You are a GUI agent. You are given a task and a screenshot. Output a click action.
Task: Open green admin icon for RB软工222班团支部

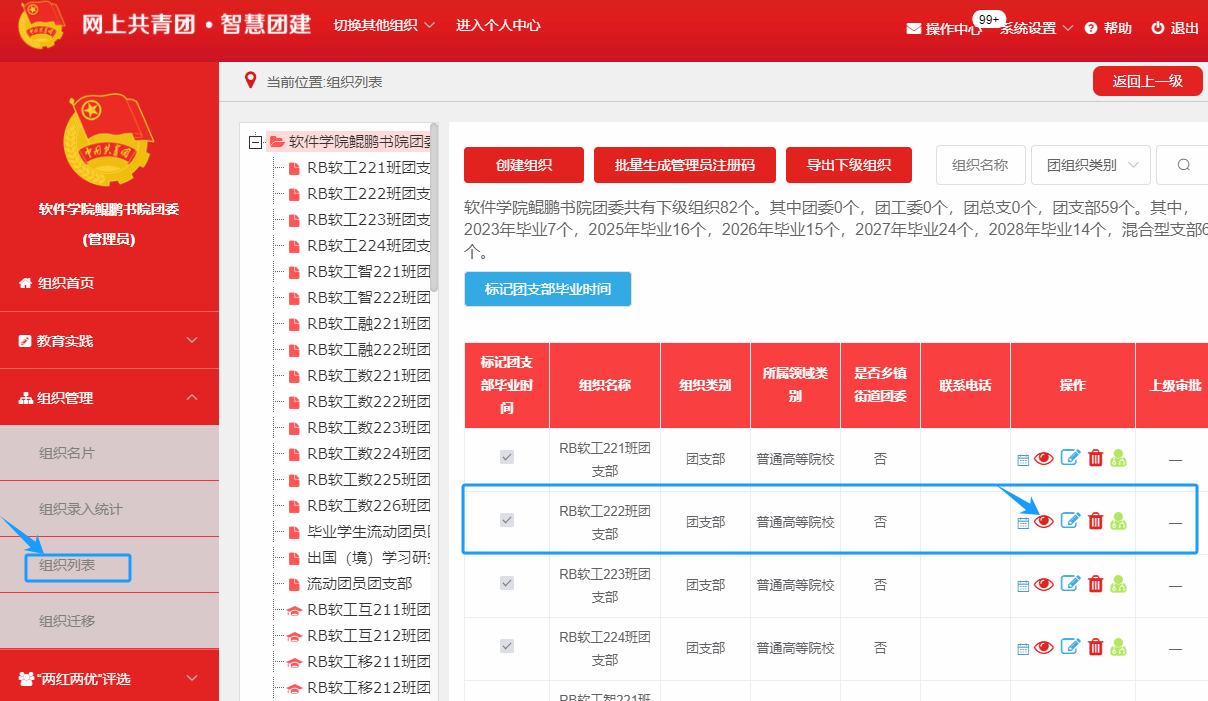pos(1118,520)
